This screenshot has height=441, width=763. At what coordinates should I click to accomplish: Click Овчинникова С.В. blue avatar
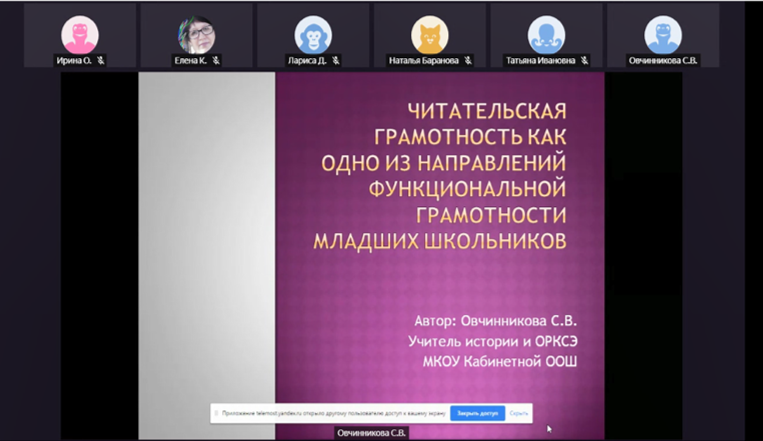click(x=662, y=36)
